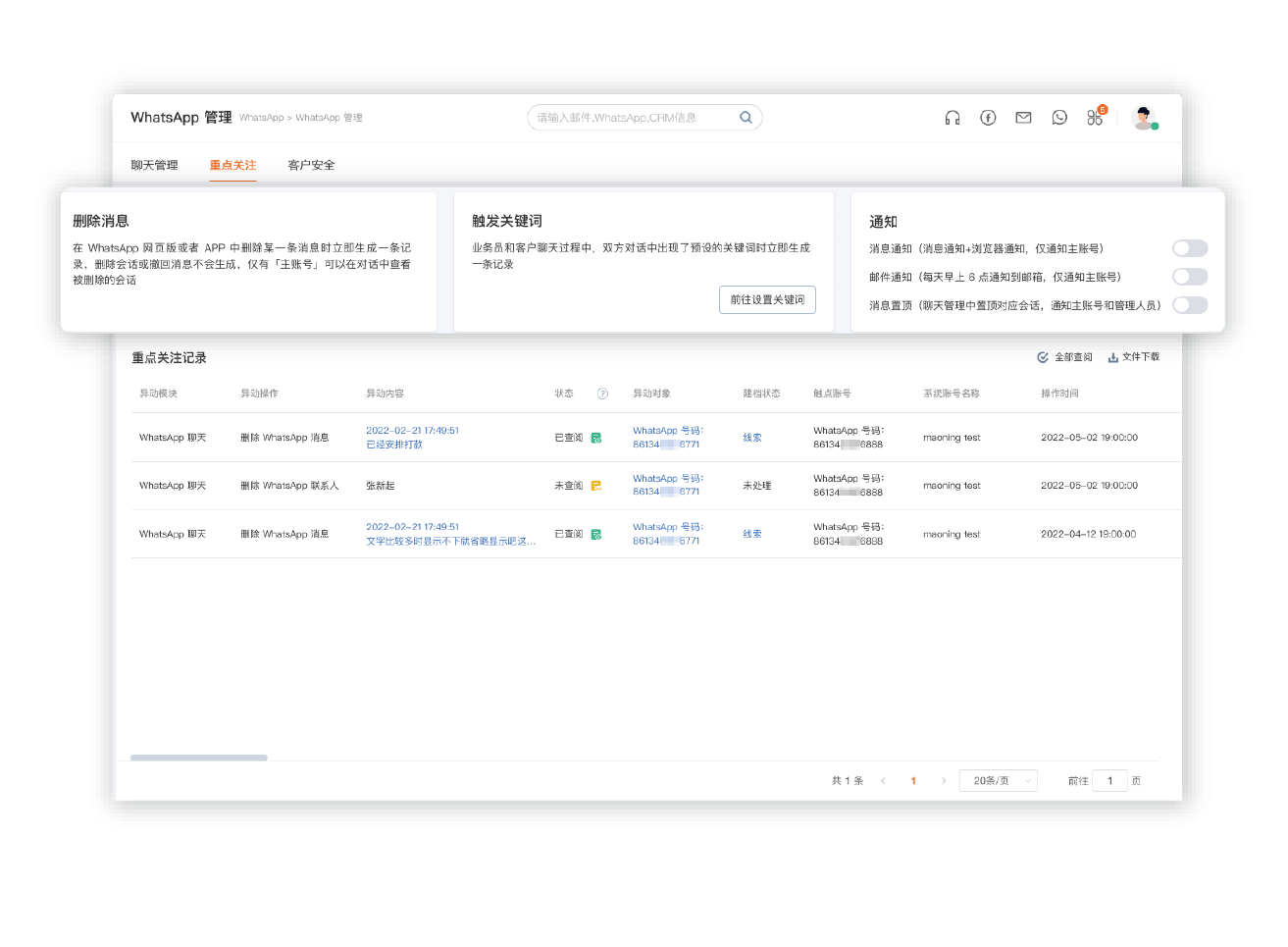Open the Facebook icon in header
The width and height of the screenshot is (1288, 947).
pos(988,118)
